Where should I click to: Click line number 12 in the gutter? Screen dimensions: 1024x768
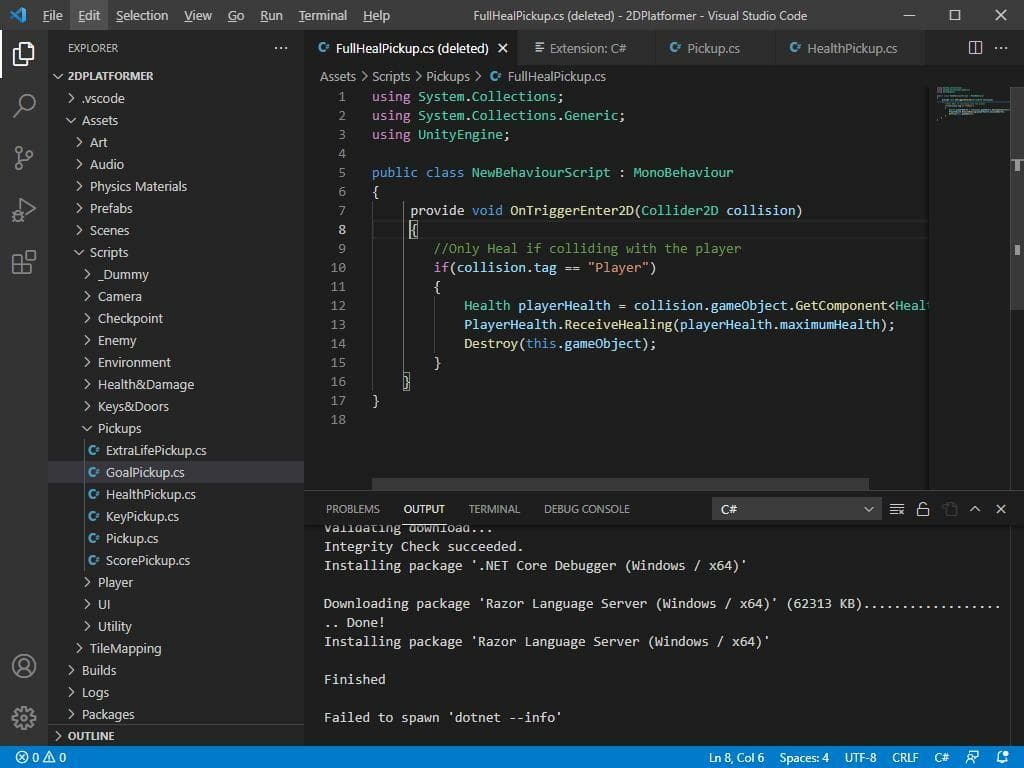[338, 305]
